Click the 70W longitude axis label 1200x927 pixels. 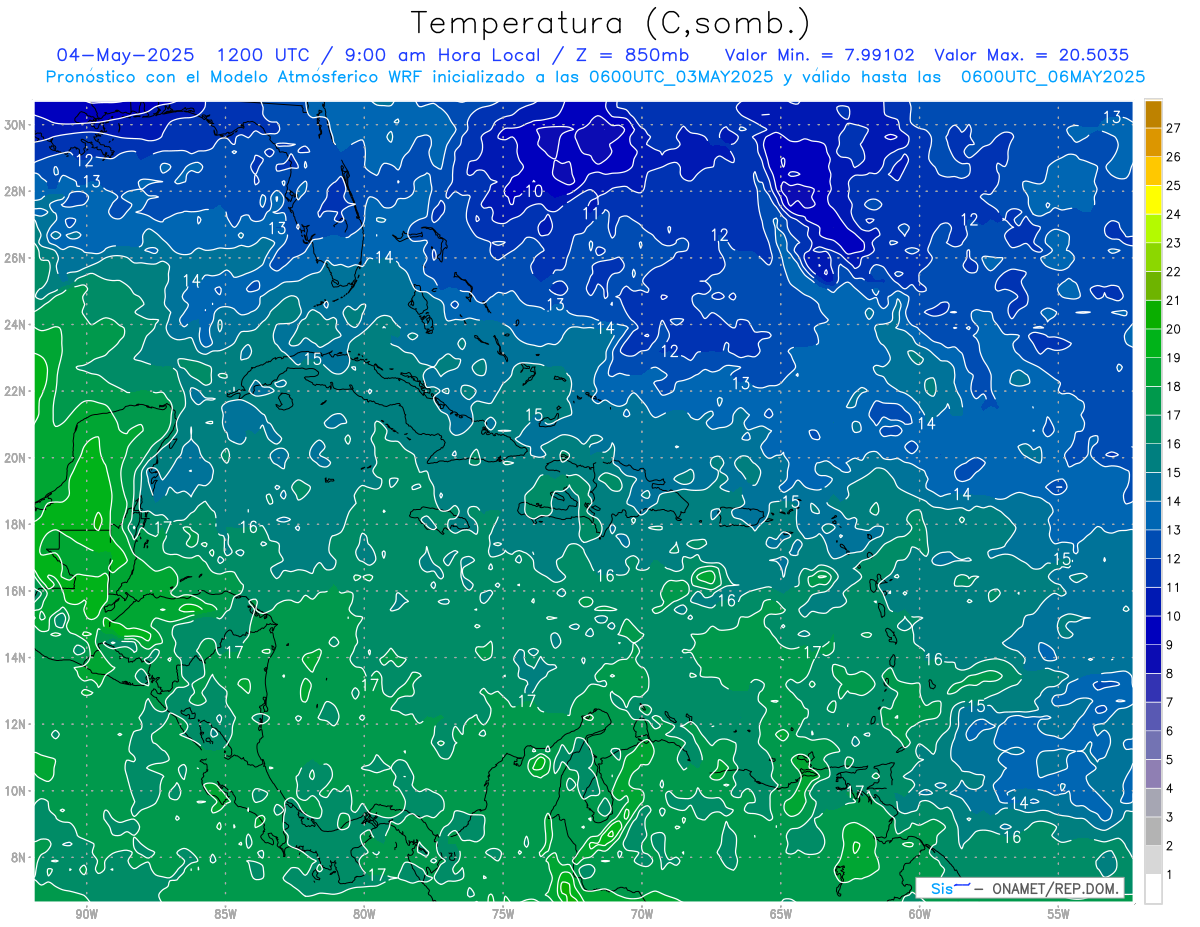pos(642,914)
